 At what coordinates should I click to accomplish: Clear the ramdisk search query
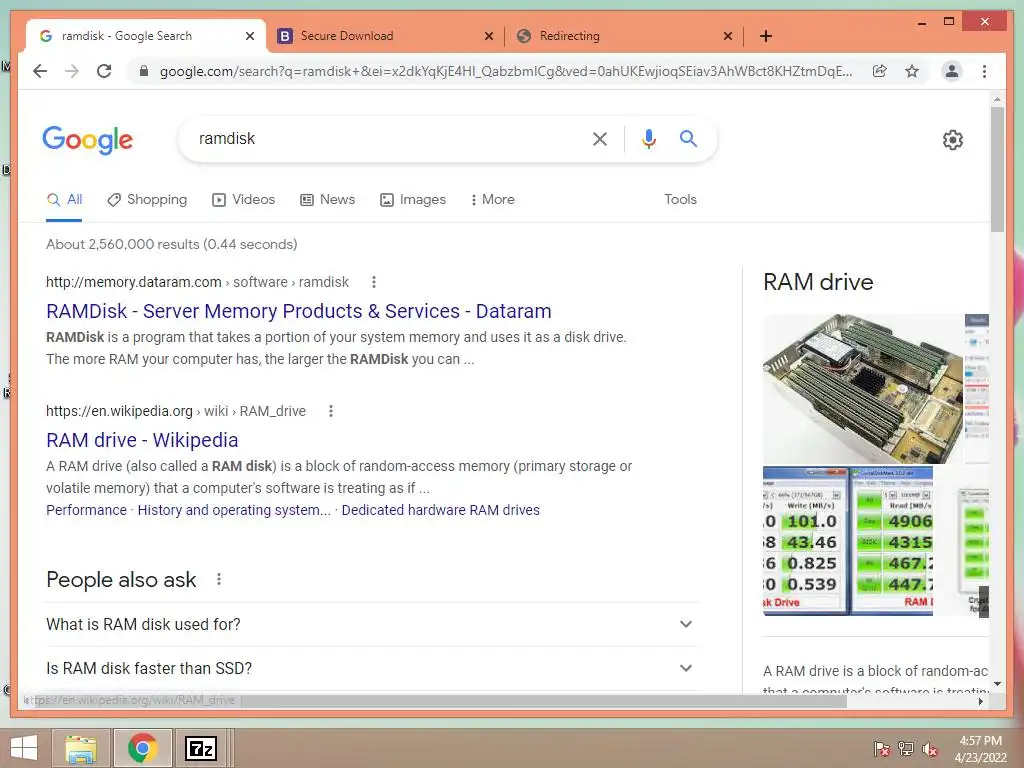pyautogui.click(x=600, y=138)
